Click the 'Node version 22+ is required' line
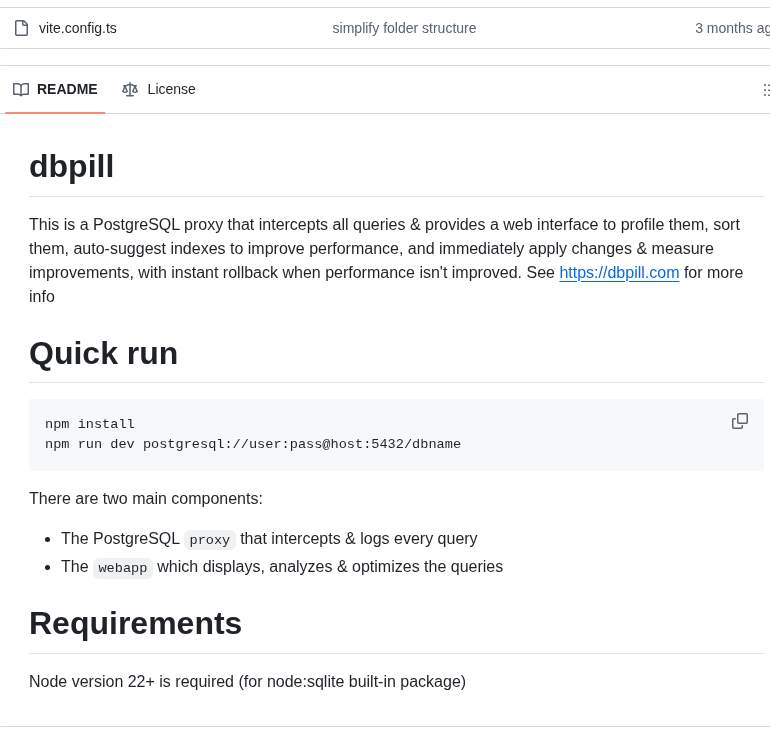The width and height of the screenshot is (770, 747). tap(248, 682)
